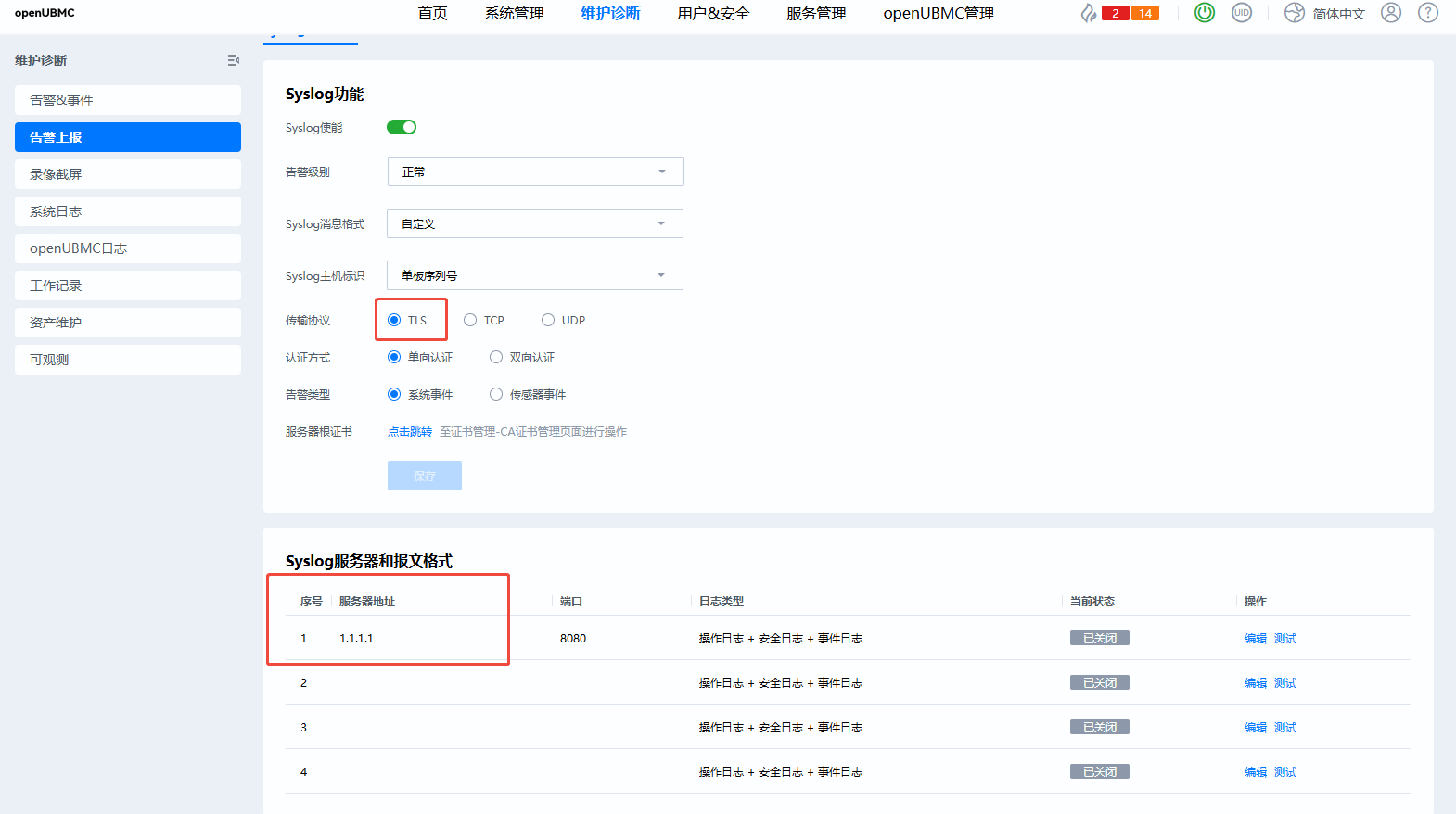
Task: Collapse the 维护诊断 sidebar menu
Action: coord(234,60)
